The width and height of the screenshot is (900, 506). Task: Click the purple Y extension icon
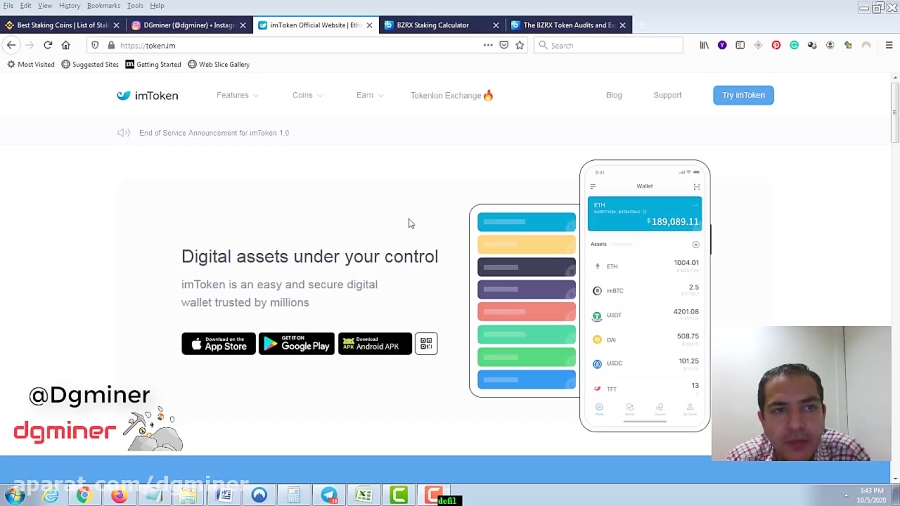[722, 45]
